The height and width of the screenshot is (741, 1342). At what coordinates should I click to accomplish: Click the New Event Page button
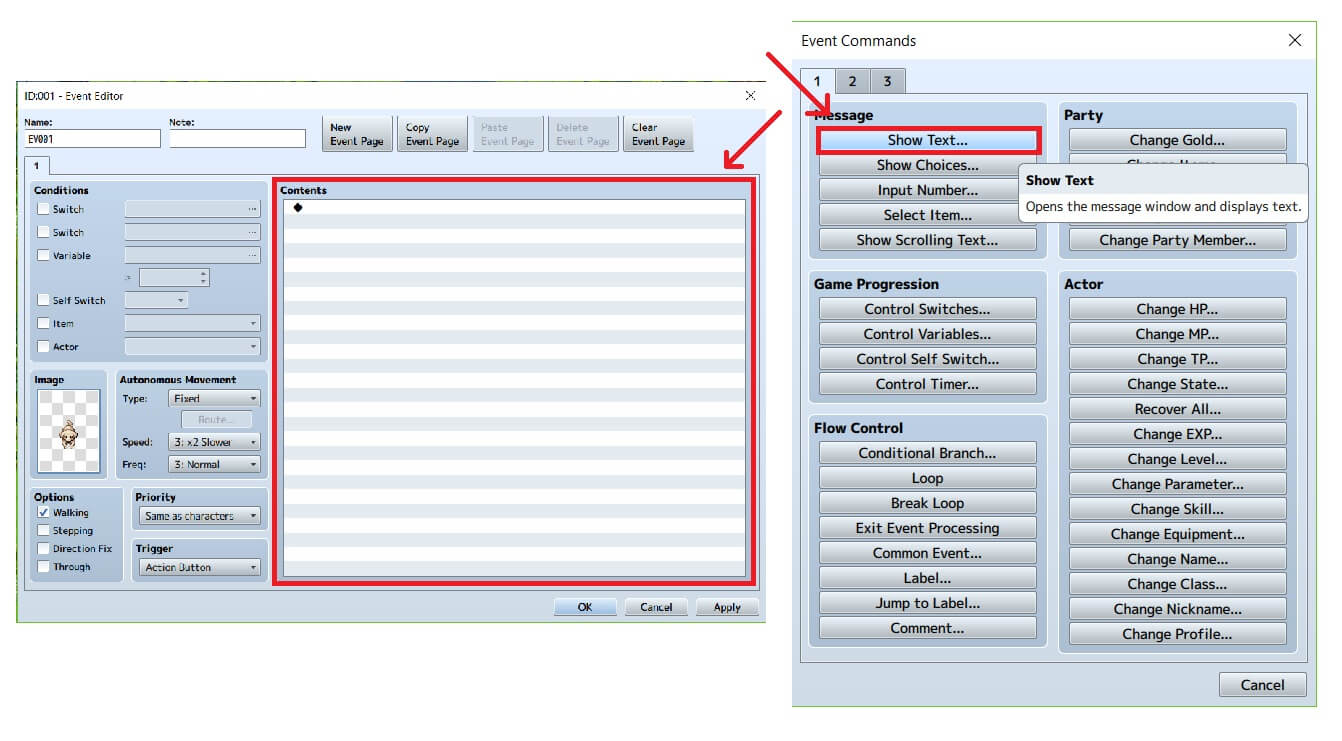click(x=357, y=134)
